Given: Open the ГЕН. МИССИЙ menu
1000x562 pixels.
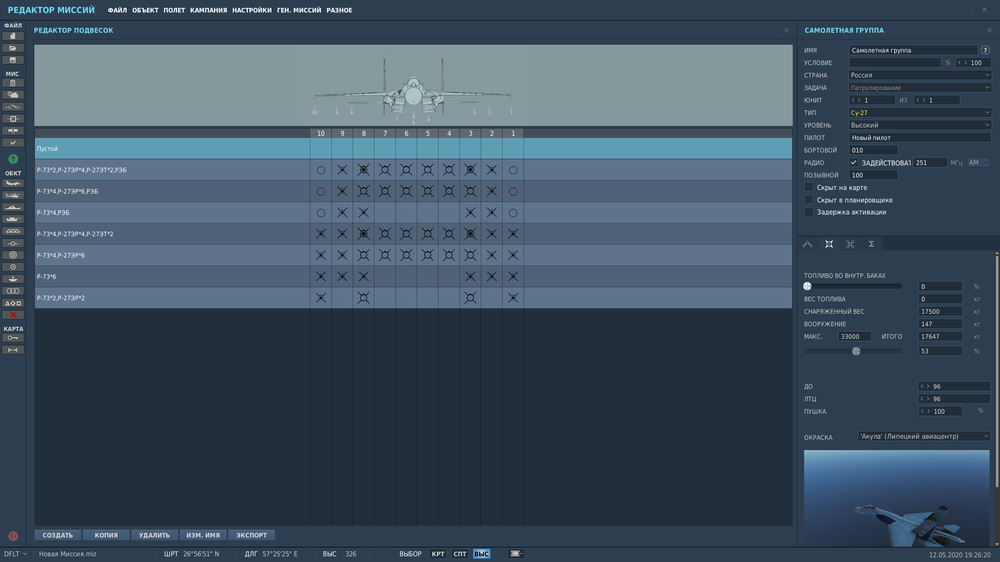Looking at the screenshot, I should [299, 10].
